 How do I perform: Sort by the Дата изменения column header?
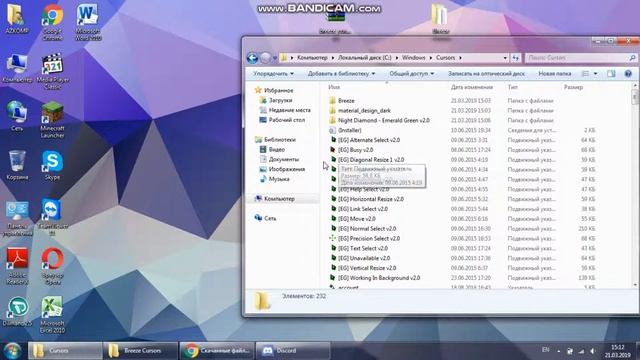click(472, 87)
